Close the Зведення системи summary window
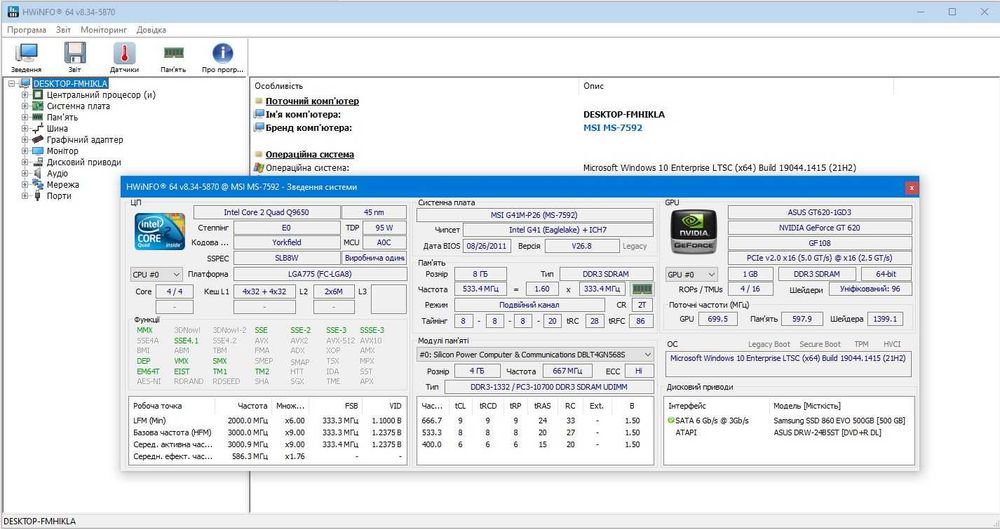 pos(911,187)
